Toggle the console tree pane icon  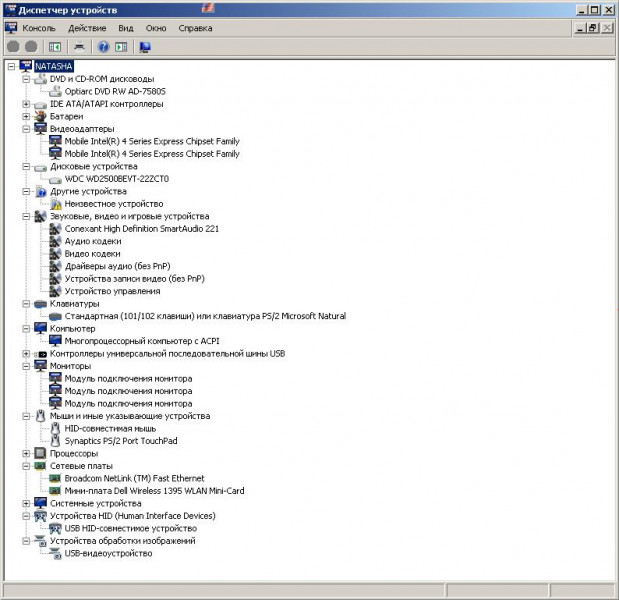click(x=54, y=47)
